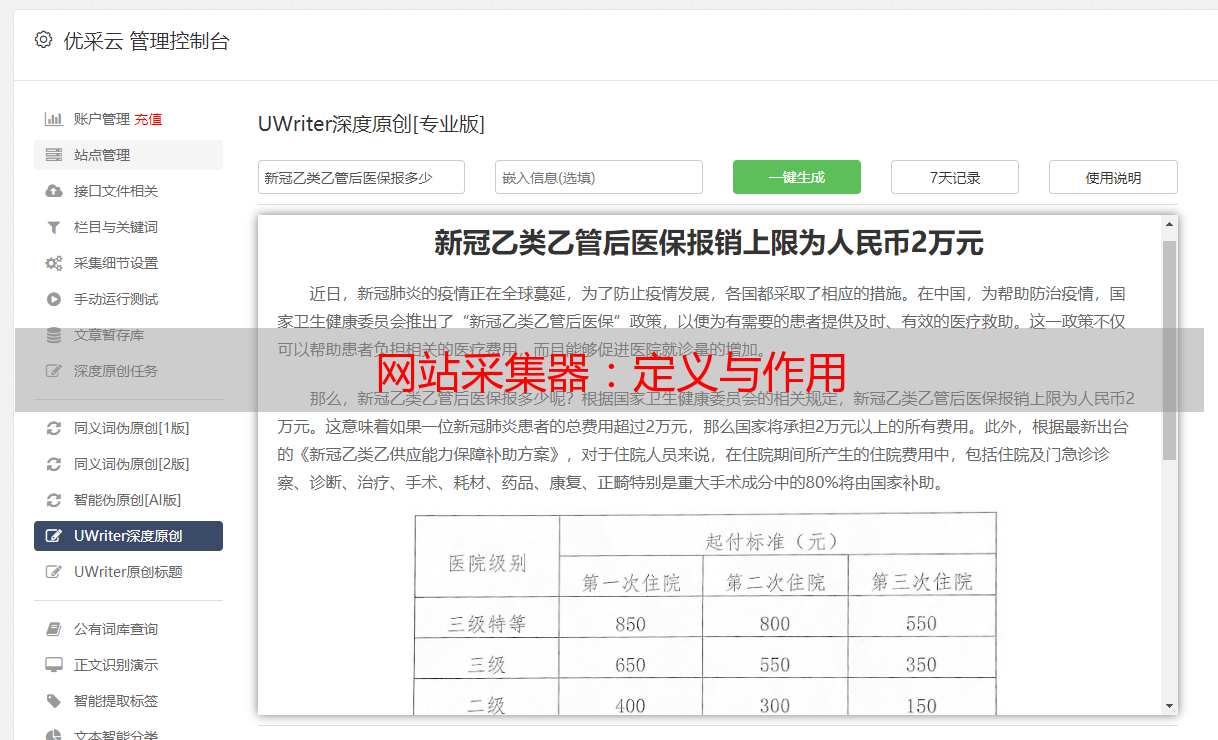1218x740 pixels.
Task: Click the book icon for 公有词库查询
Action: 54,629
